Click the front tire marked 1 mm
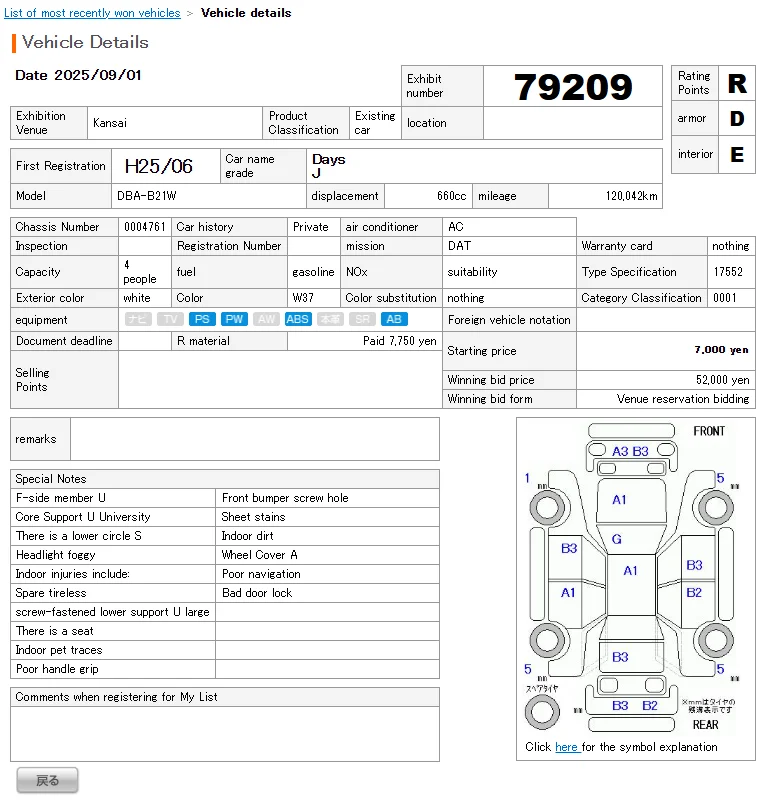This screenshot has height=807, width=757. tap(547, 507)
